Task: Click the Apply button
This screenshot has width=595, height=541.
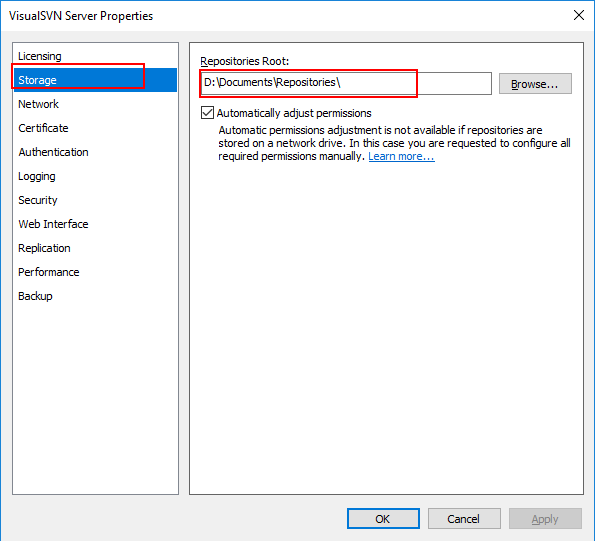Action: click(x=545, y=519)
